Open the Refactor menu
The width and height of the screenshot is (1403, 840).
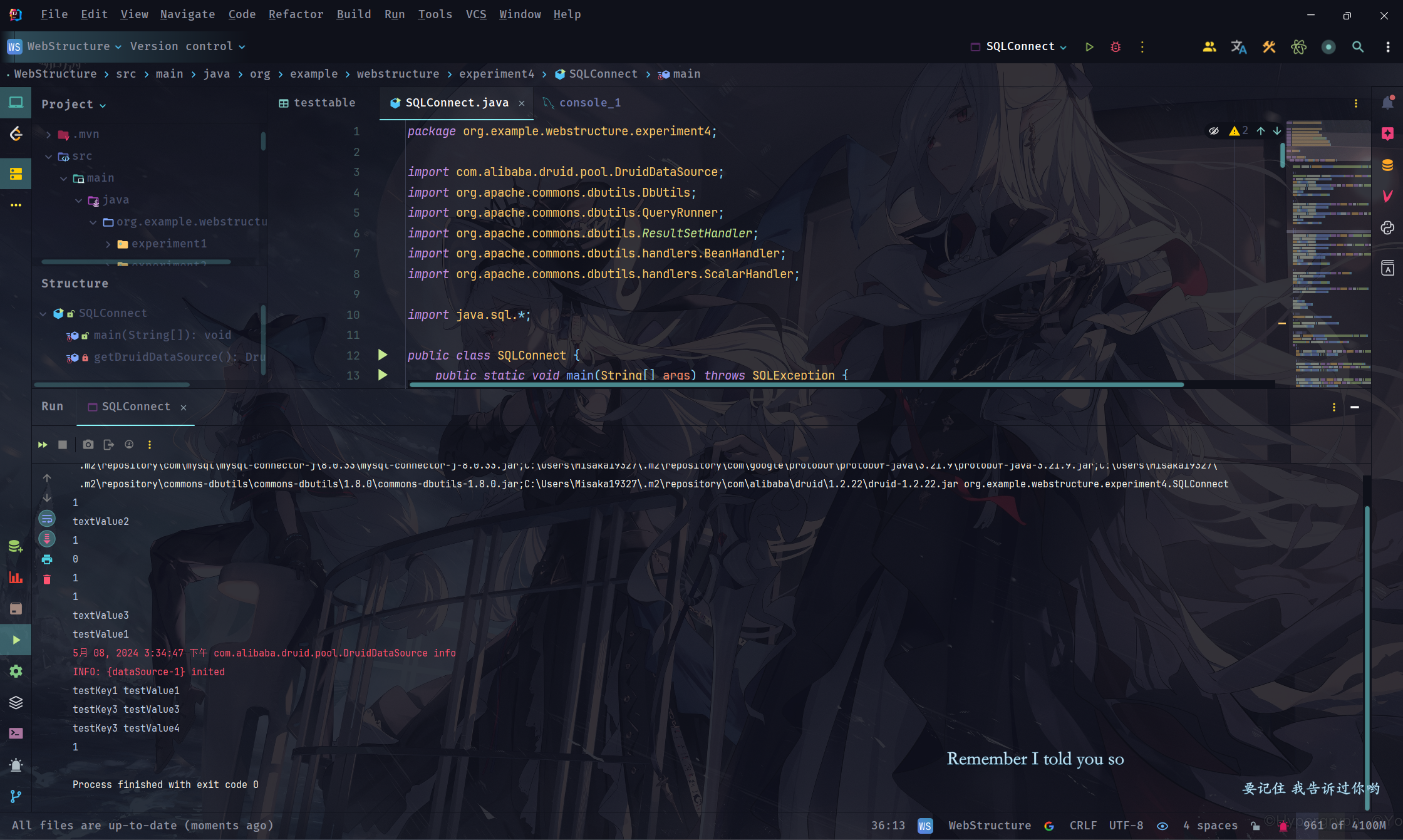point(296,14)
